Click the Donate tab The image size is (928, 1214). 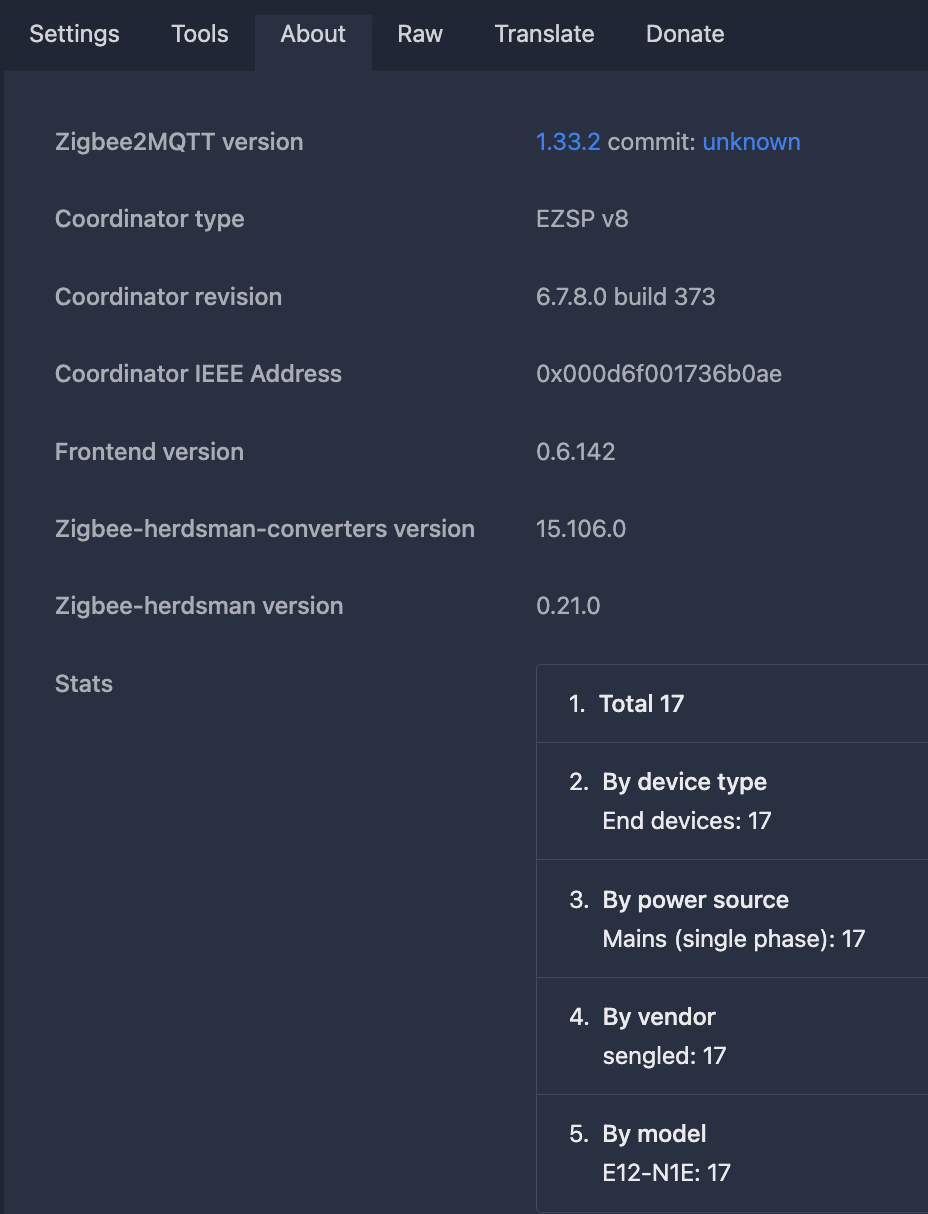[685, 34]
